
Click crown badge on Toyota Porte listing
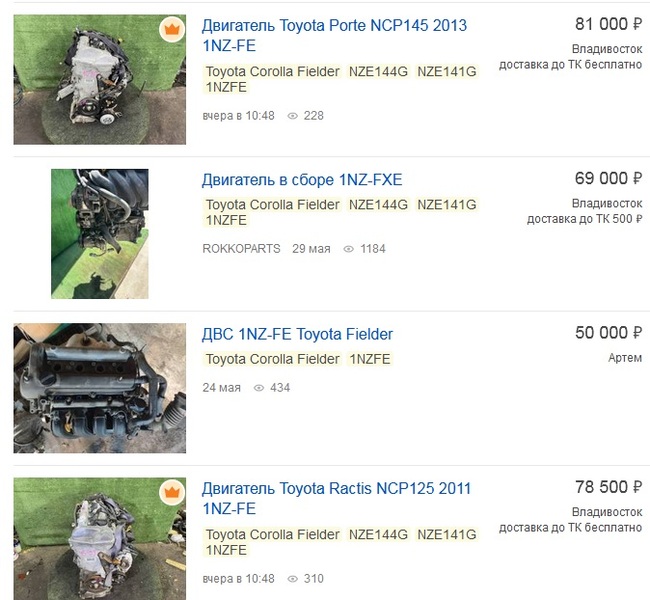pos(172,29)
